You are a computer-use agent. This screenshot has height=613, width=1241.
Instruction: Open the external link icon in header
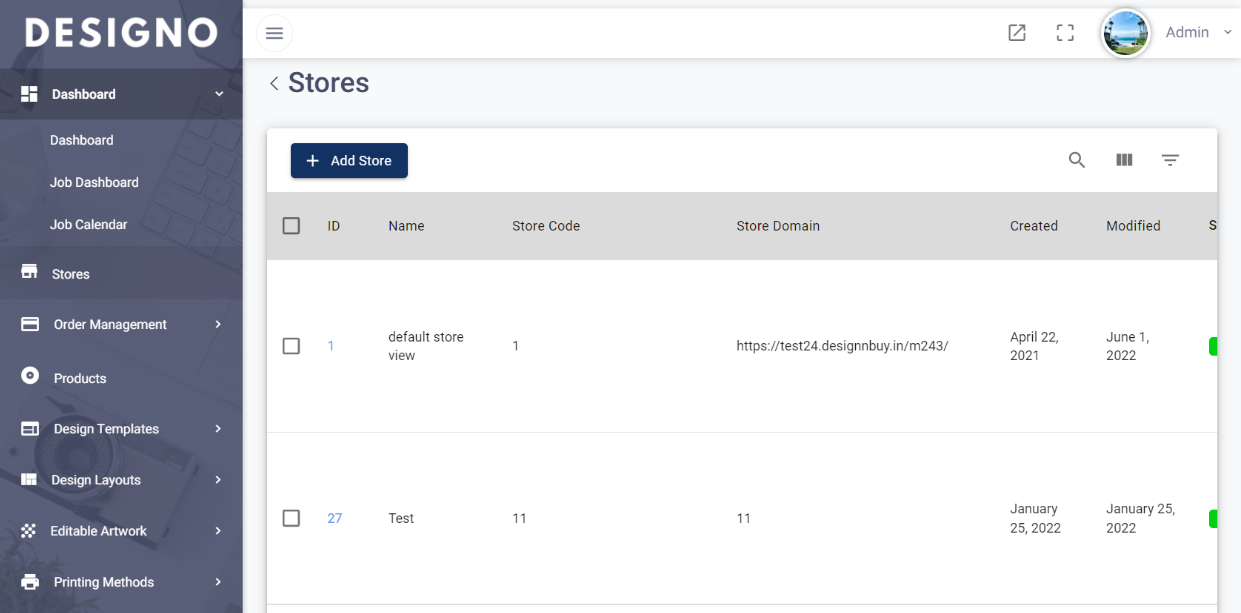[1016, 33]
